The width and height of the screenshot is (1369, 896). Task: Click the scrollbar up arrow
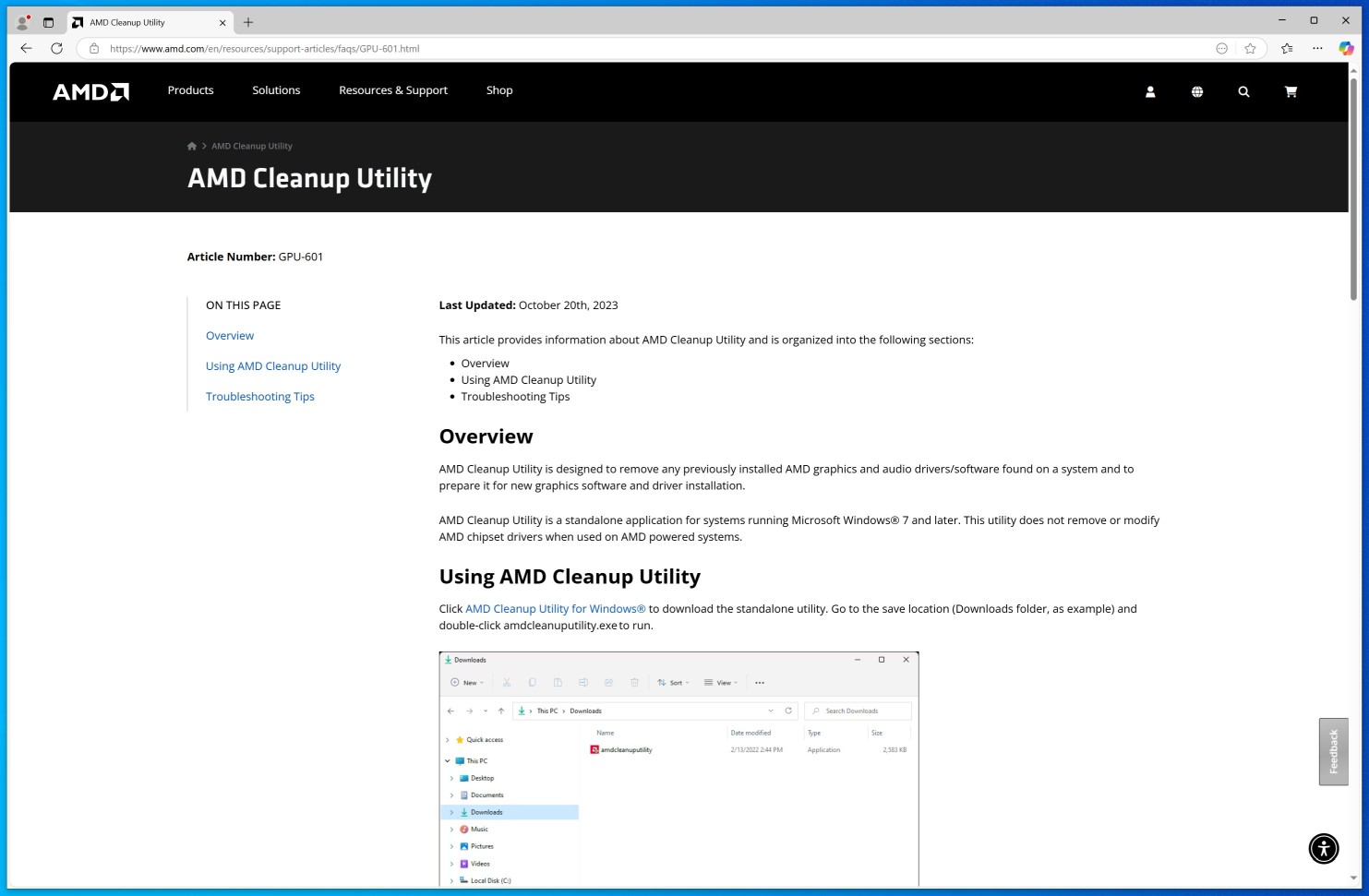[1353, 69]
